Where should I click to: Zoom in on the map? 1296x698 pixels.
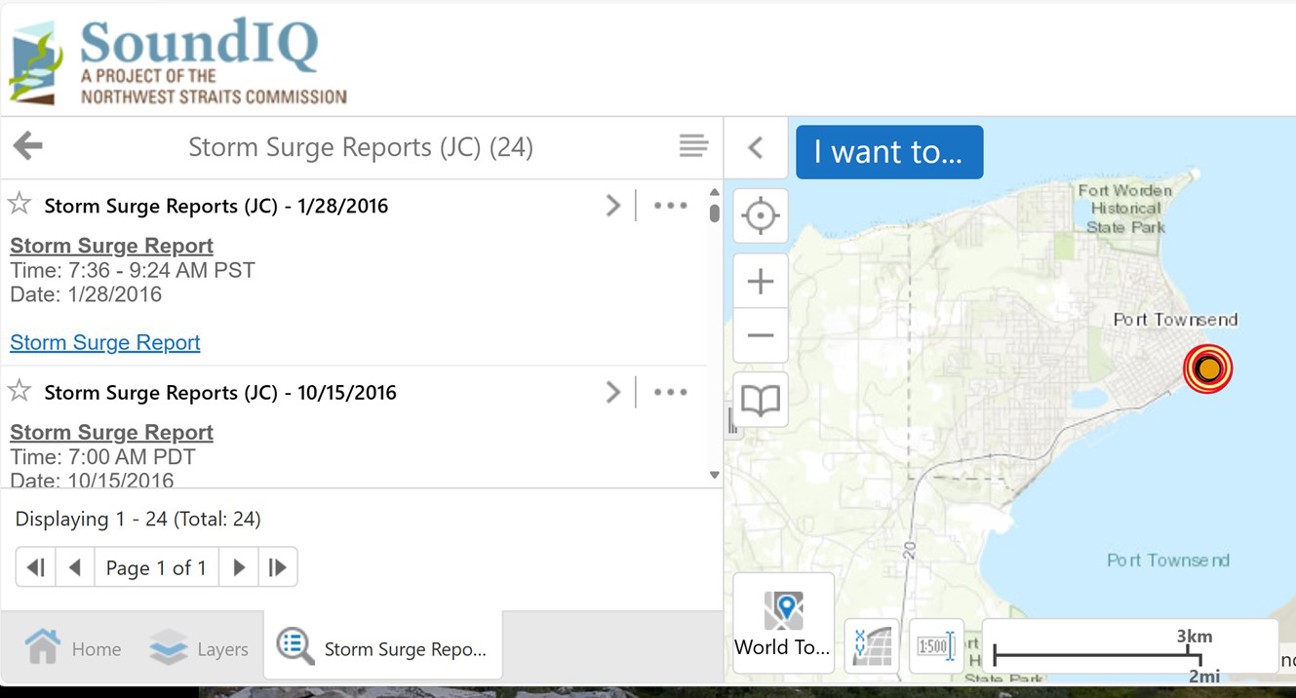pyautogui.click(x=760, y=282)
